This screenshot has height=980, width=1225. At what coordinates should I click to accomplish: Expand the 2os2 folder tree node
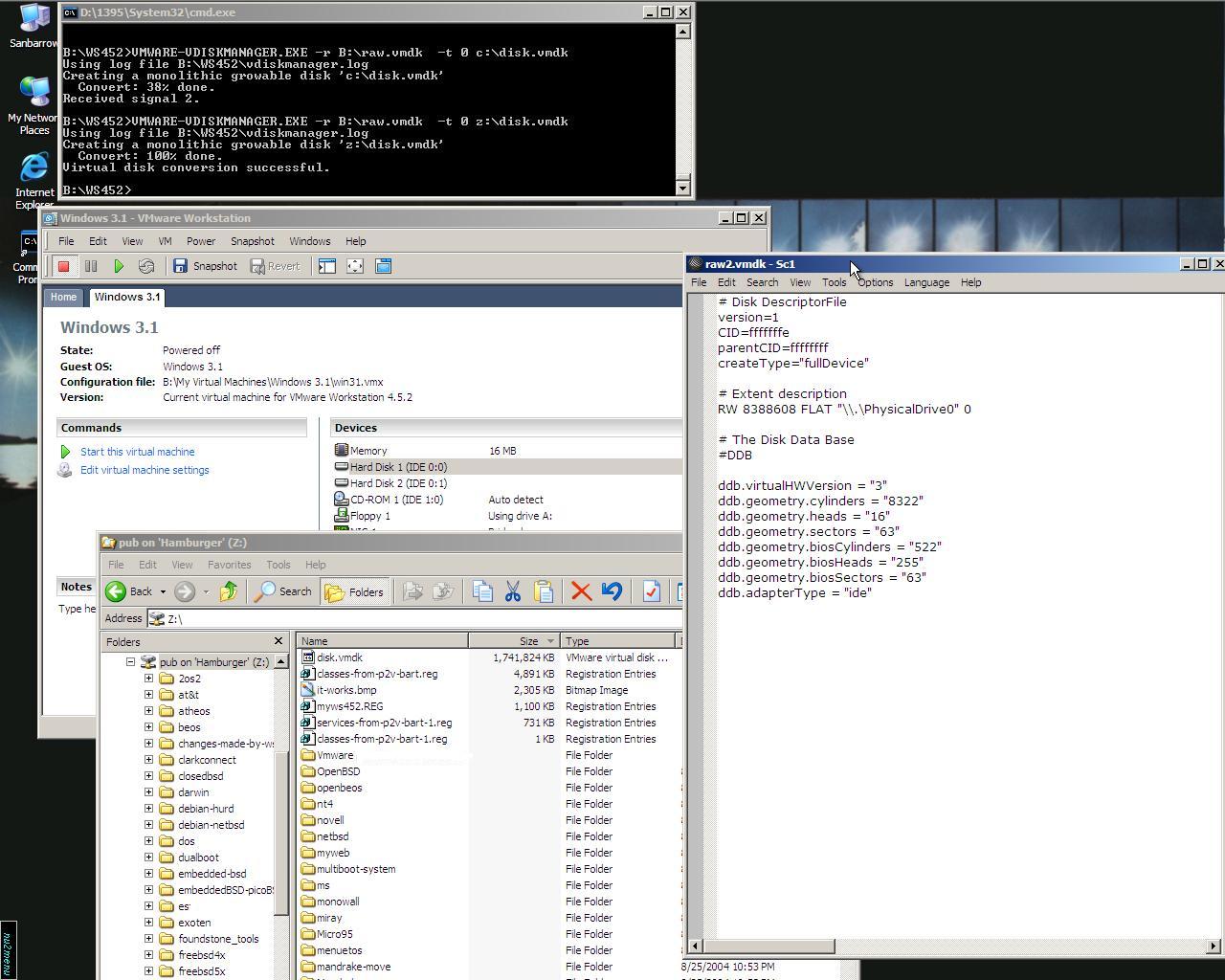pyautogui.click(x=149, y=679)
